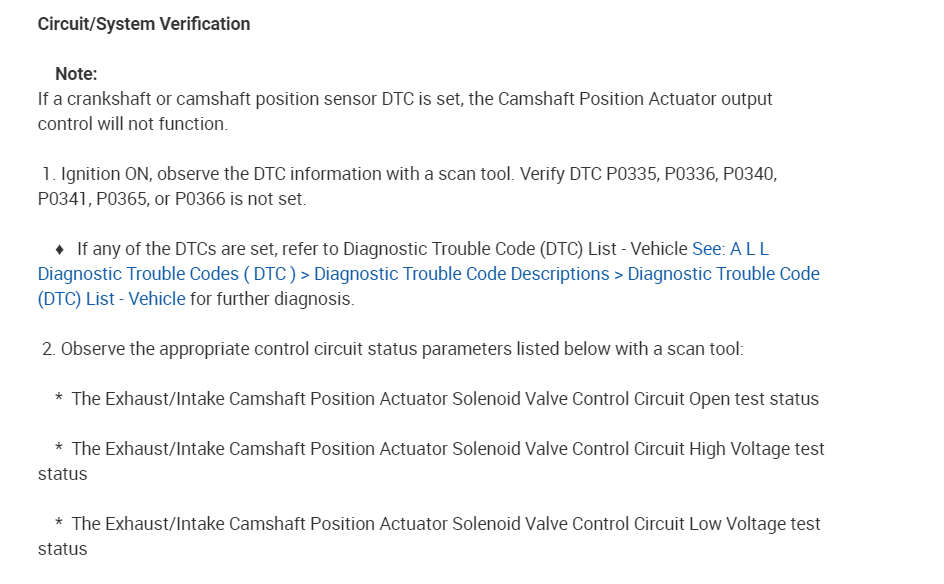
Task: Click the asterisk bullet before Low Voltage line
Action: pos(60,525)
